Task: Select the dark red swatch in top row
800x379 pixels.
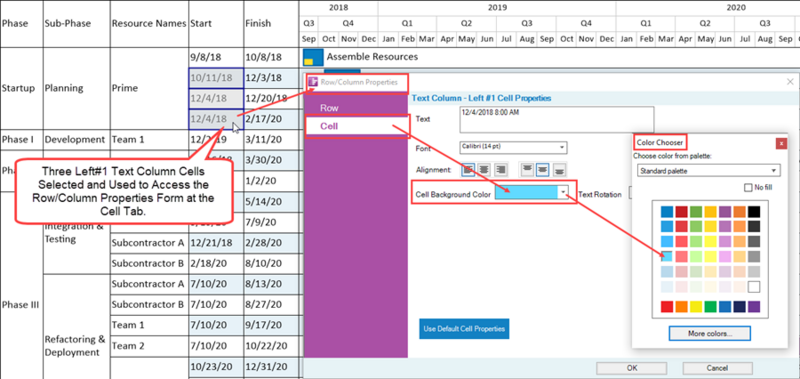Action: coord(681,212)
